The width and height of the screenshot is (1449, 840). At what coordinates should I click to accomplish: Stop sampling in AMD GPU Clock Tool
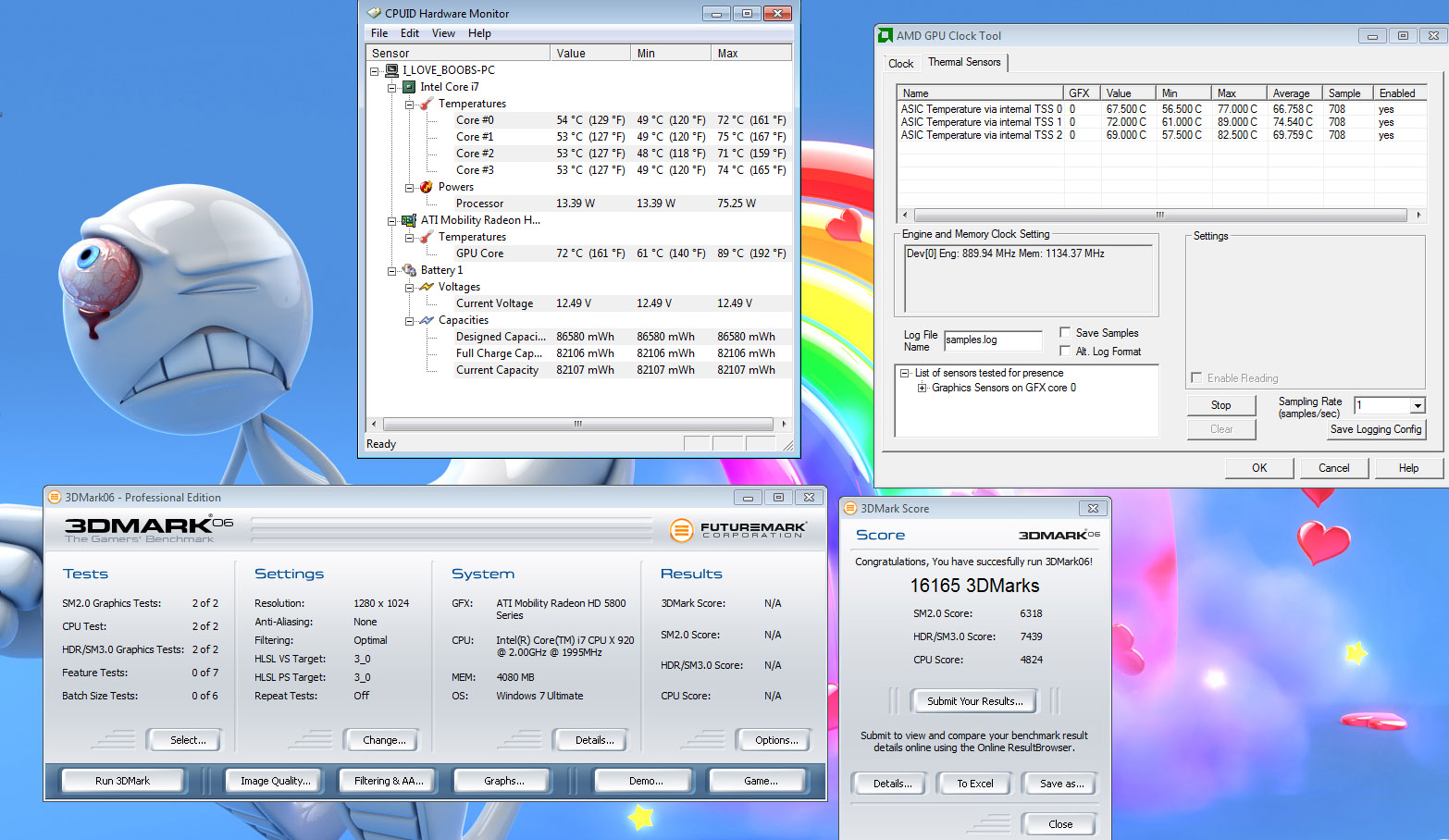tap(1220, 405)
